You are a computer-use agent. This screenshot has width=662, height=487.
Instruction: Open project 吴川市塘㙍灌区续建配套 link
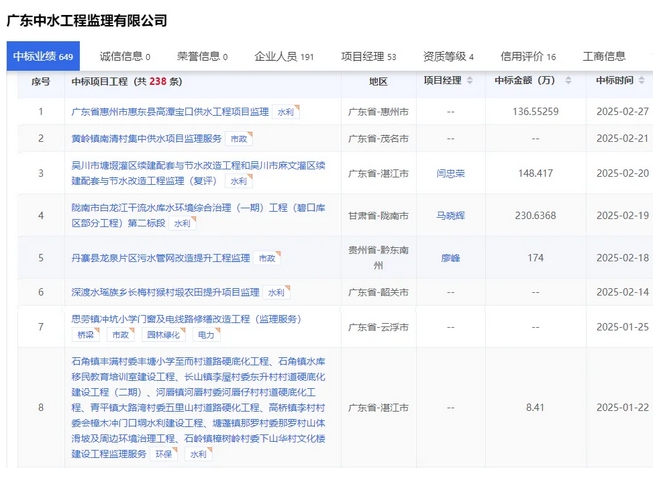198,173
